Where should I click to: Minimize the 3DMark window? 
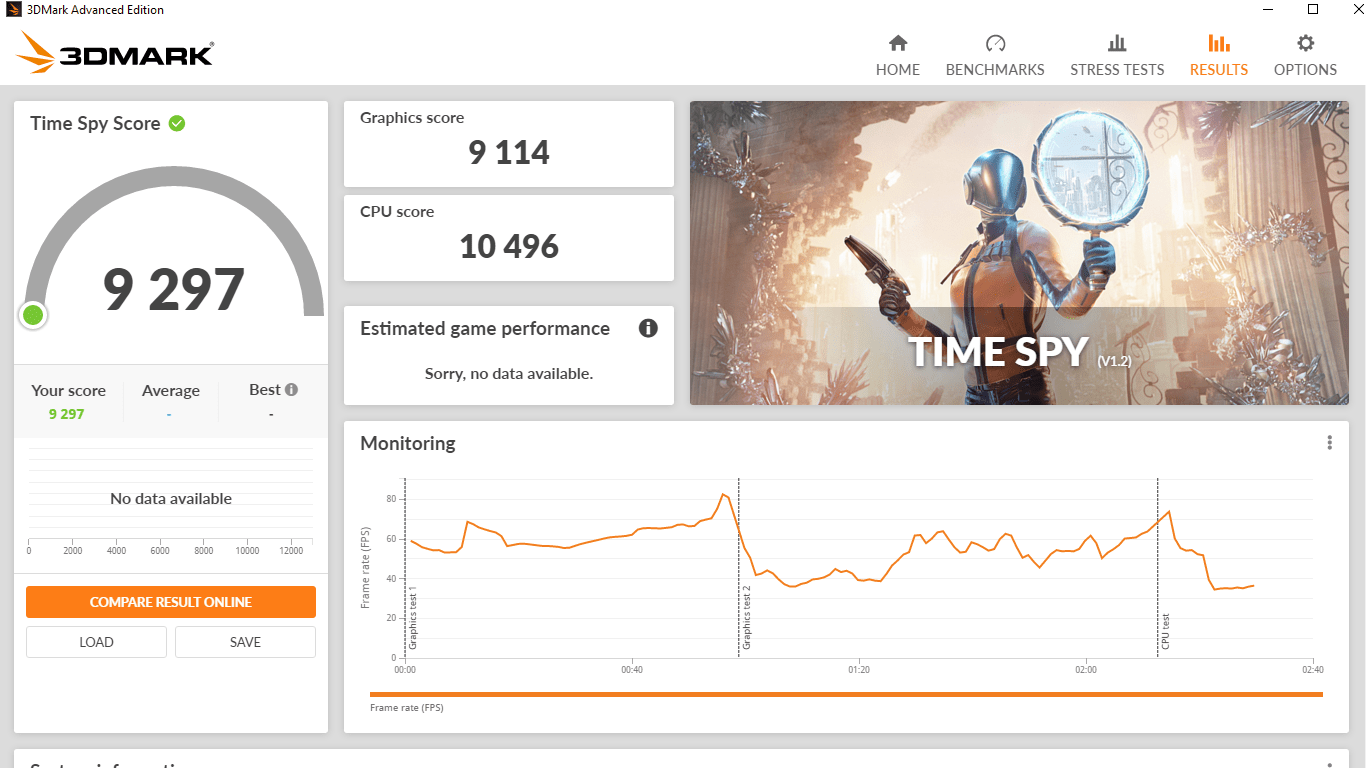1268,10
